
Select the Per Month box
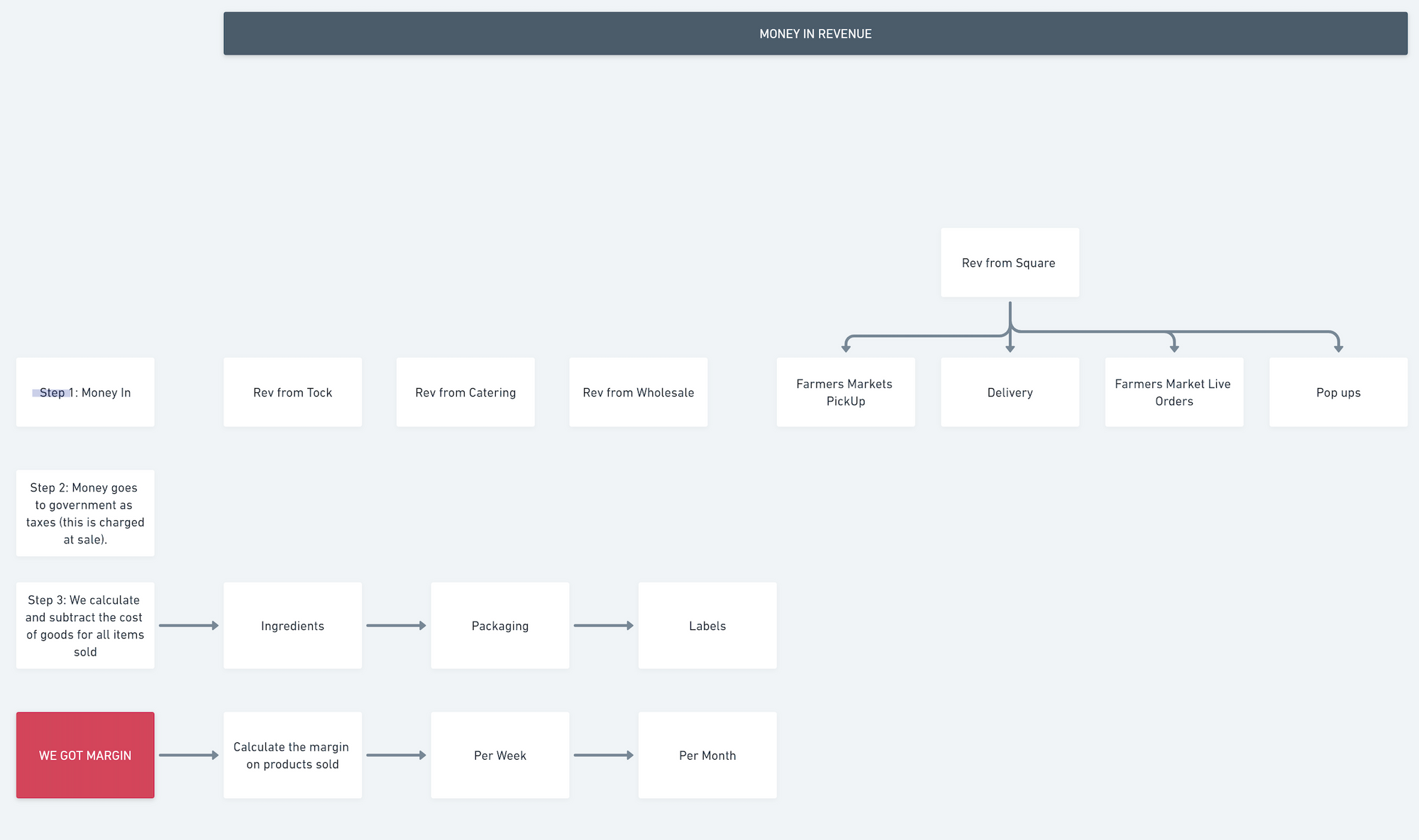[707, 755]
